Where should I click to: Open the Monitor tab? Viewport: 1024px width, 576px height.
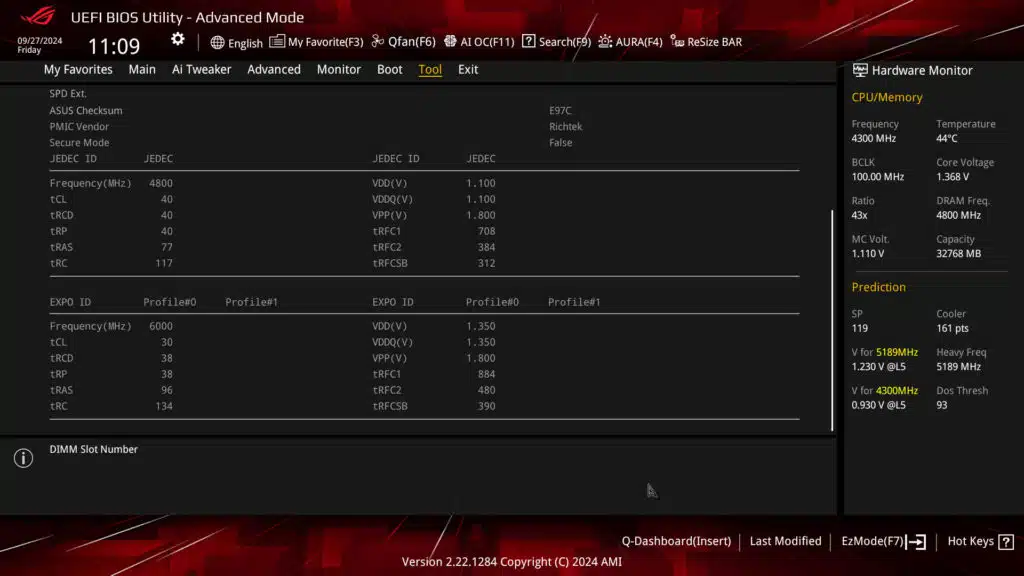(338, 69)
